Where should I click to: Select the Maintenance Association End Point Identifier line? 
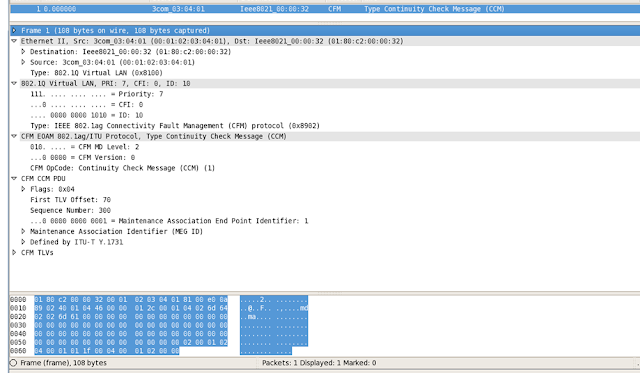169,221
